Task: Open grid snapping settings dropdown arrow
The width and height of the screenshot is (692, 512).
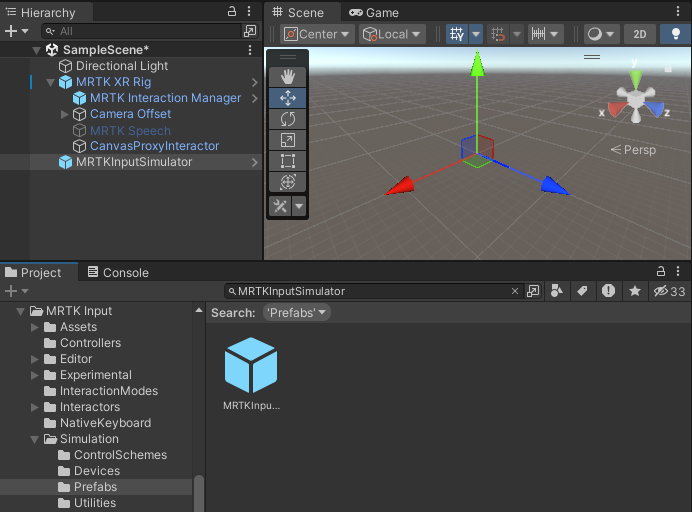Action: (517, 34)
